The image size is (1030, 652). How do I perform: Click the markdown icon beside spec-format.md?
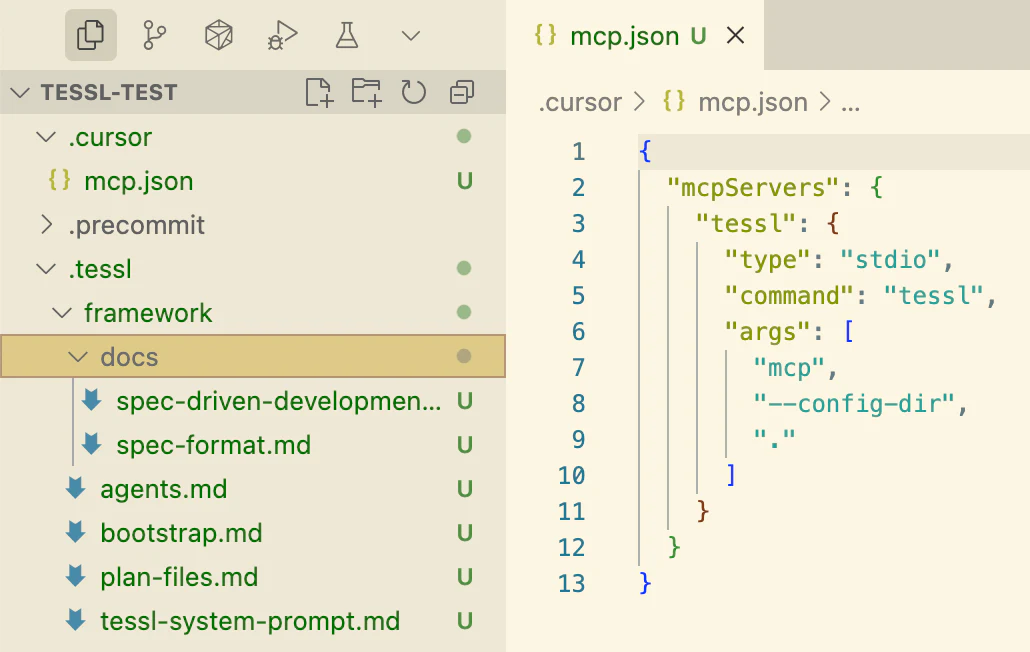click(x=92, y=444)
